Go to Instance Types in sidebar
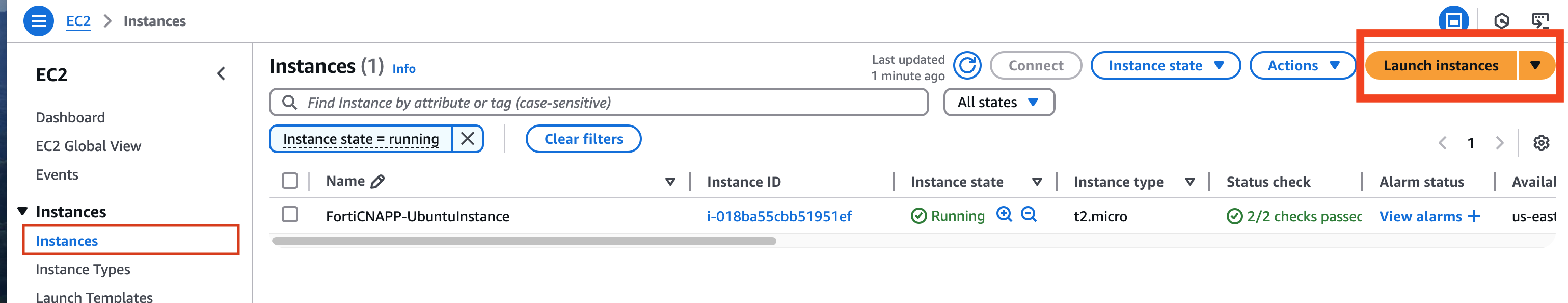This screenshot has height=303, width=1568. (83, 269)
